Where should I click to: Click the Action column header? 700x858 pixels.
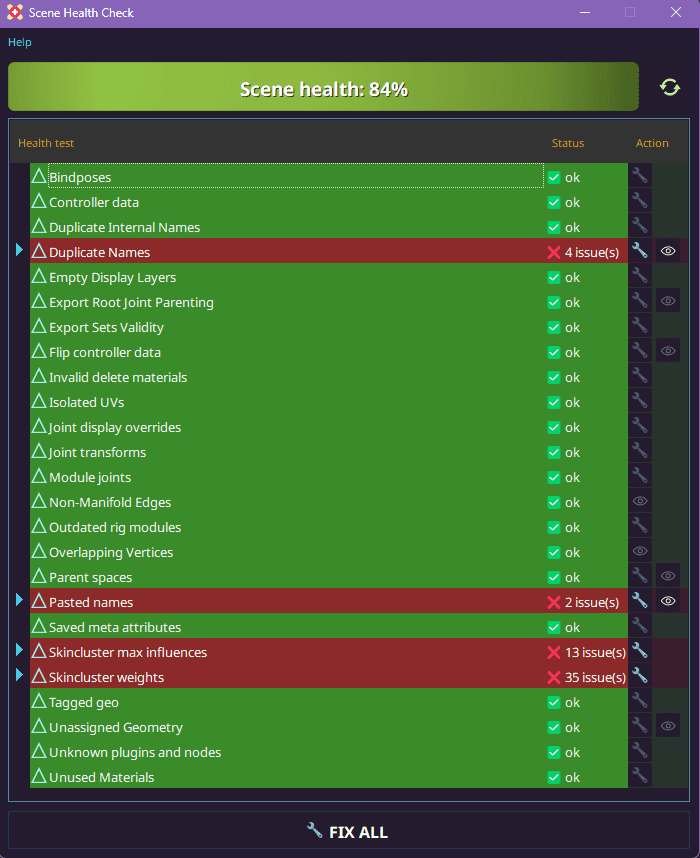click(652, 143)
